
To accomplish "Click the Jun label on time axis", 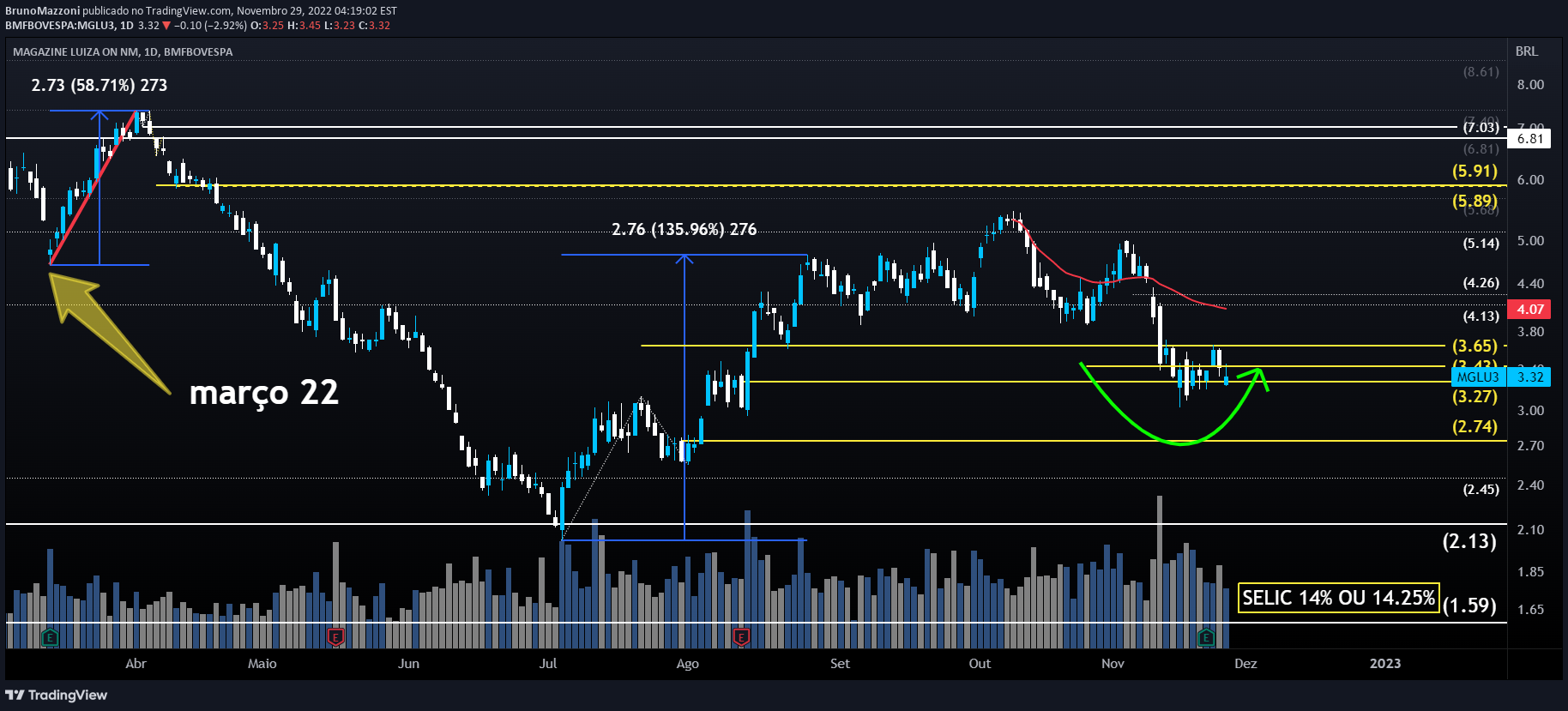I will point(408,664).
